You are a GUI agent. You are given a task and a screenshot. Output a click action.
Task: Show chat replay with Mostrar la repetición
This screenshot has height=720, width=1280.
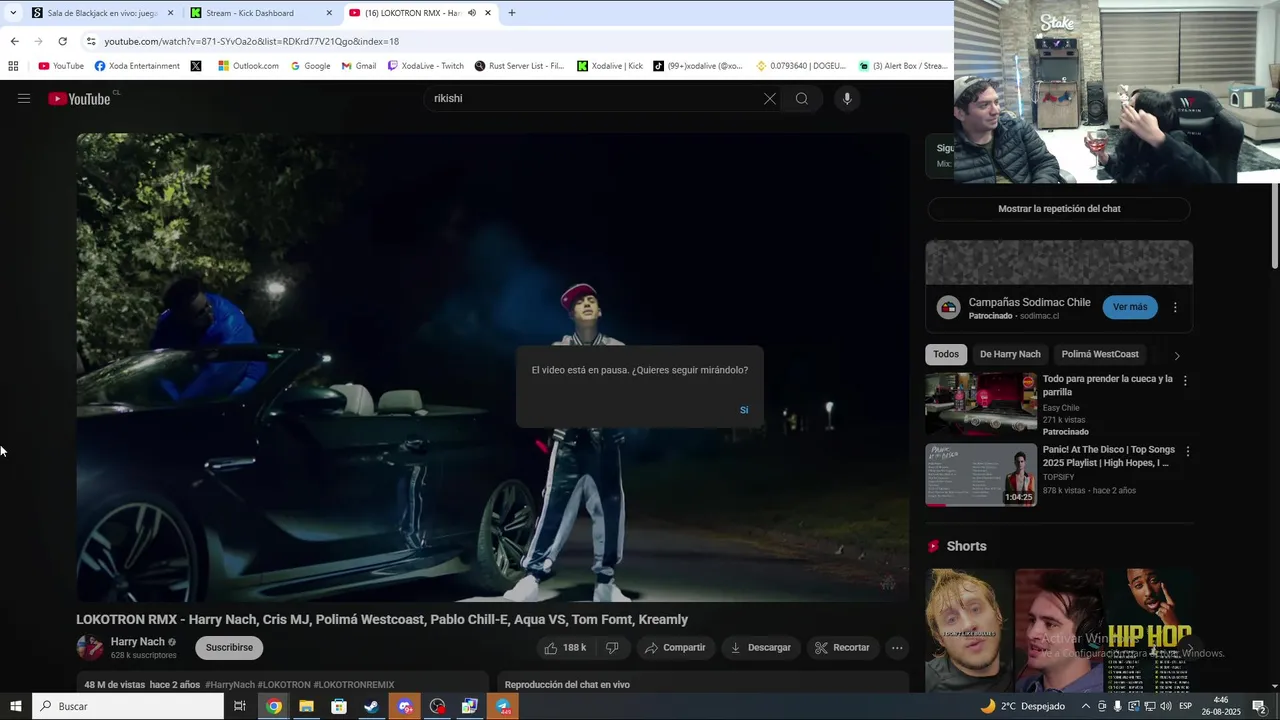tap(1059, 209)
